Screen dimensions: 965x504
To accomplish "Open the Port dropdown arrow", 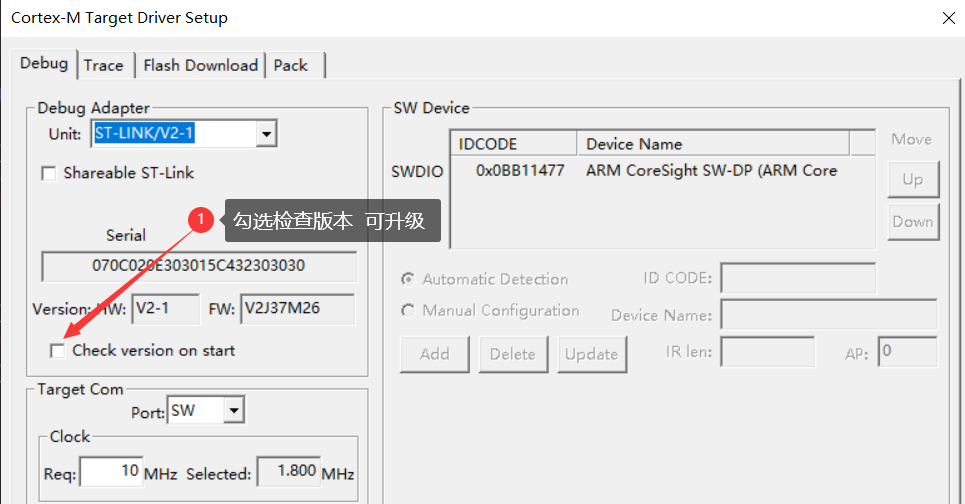I will click(x=234, y=410).
